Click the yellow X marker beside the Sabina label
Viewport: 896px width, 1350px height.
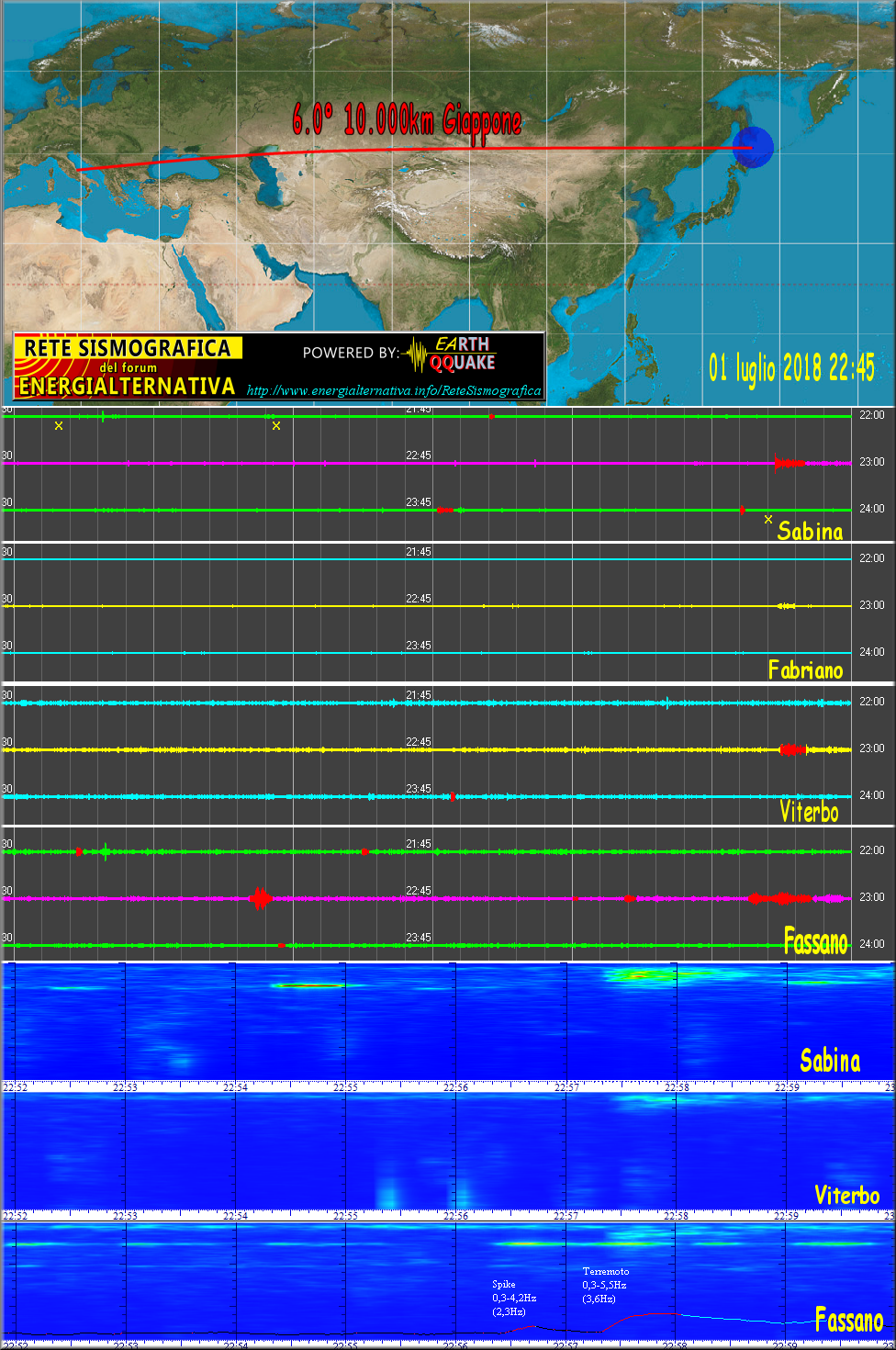click(x=768, y=519)
